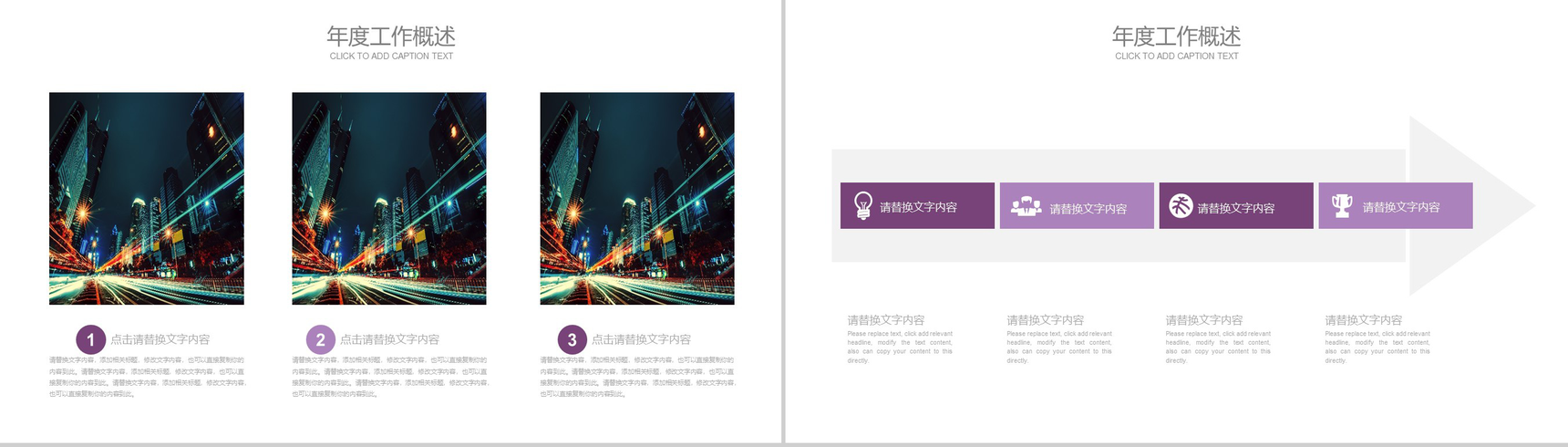The image size is (1568, 447).
Task: Click 请替换文字内容 label beside the people icon
Action: [x=1088, y=209]
